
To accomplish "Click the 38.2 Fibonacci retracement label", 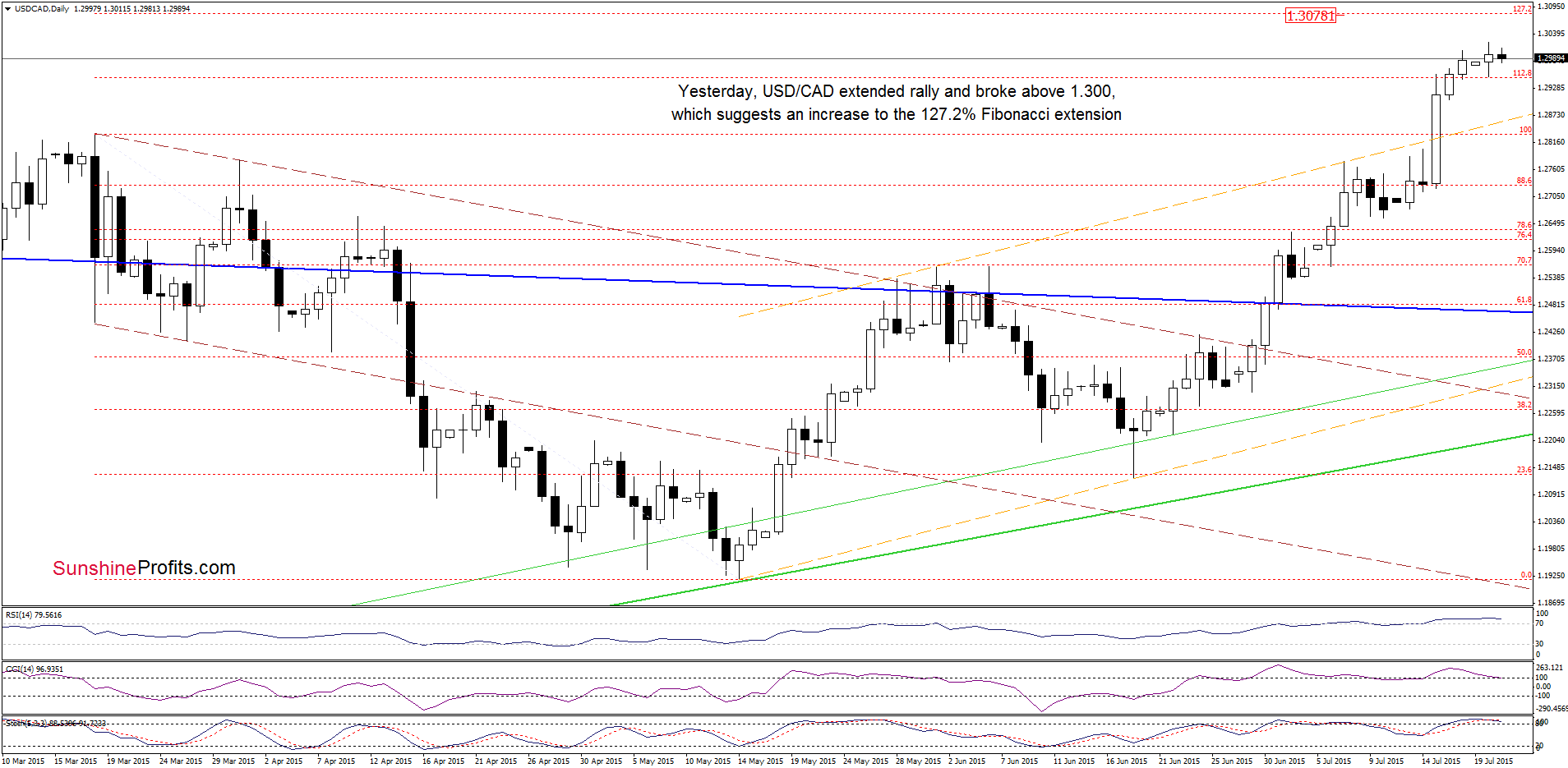I will click(x=1524, y=405).
